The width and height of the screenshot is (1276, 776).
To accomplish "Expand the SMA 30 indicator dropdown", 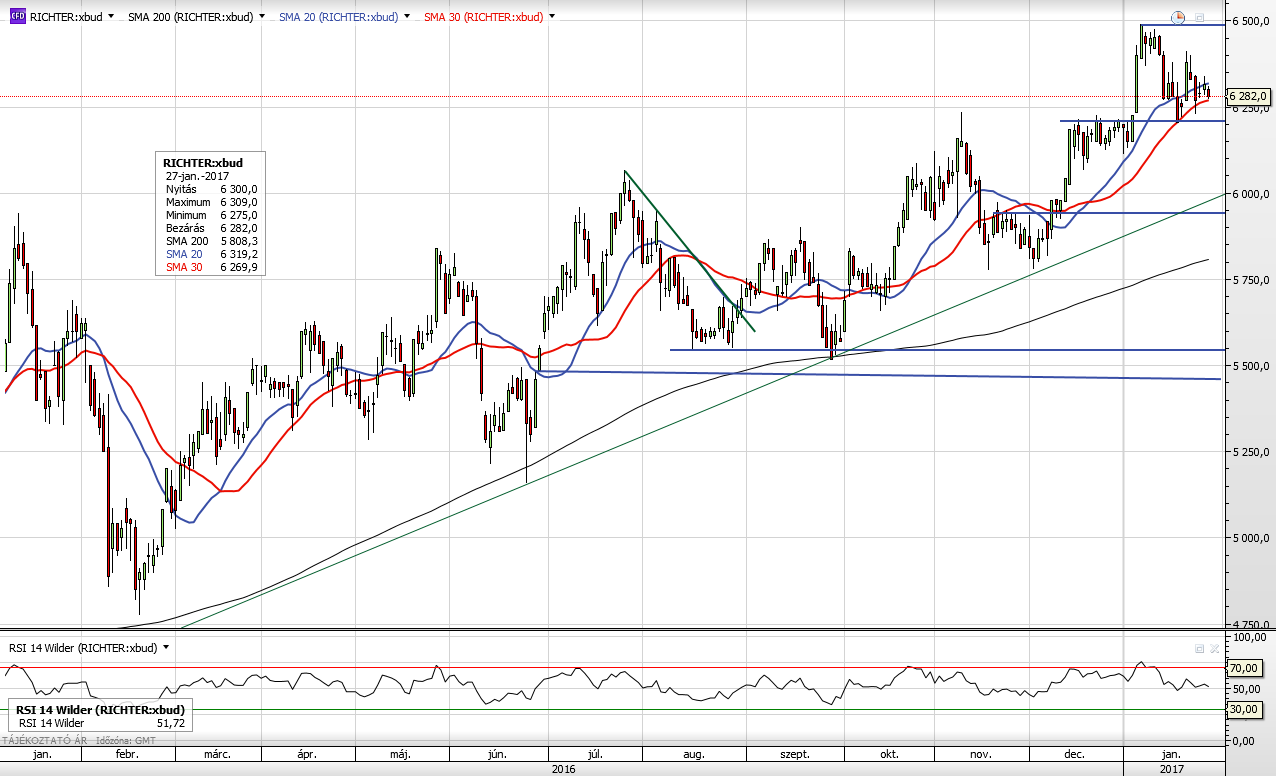I will [x=553, y=18].
